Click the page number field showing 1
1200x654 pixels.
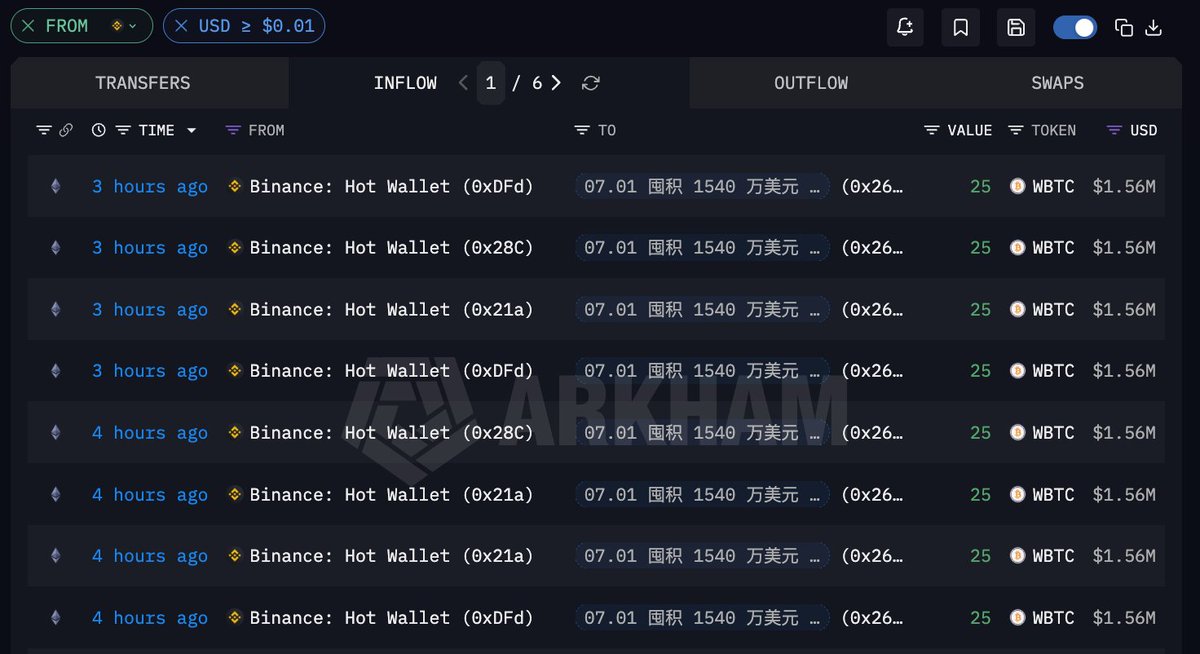click(490, 83)
